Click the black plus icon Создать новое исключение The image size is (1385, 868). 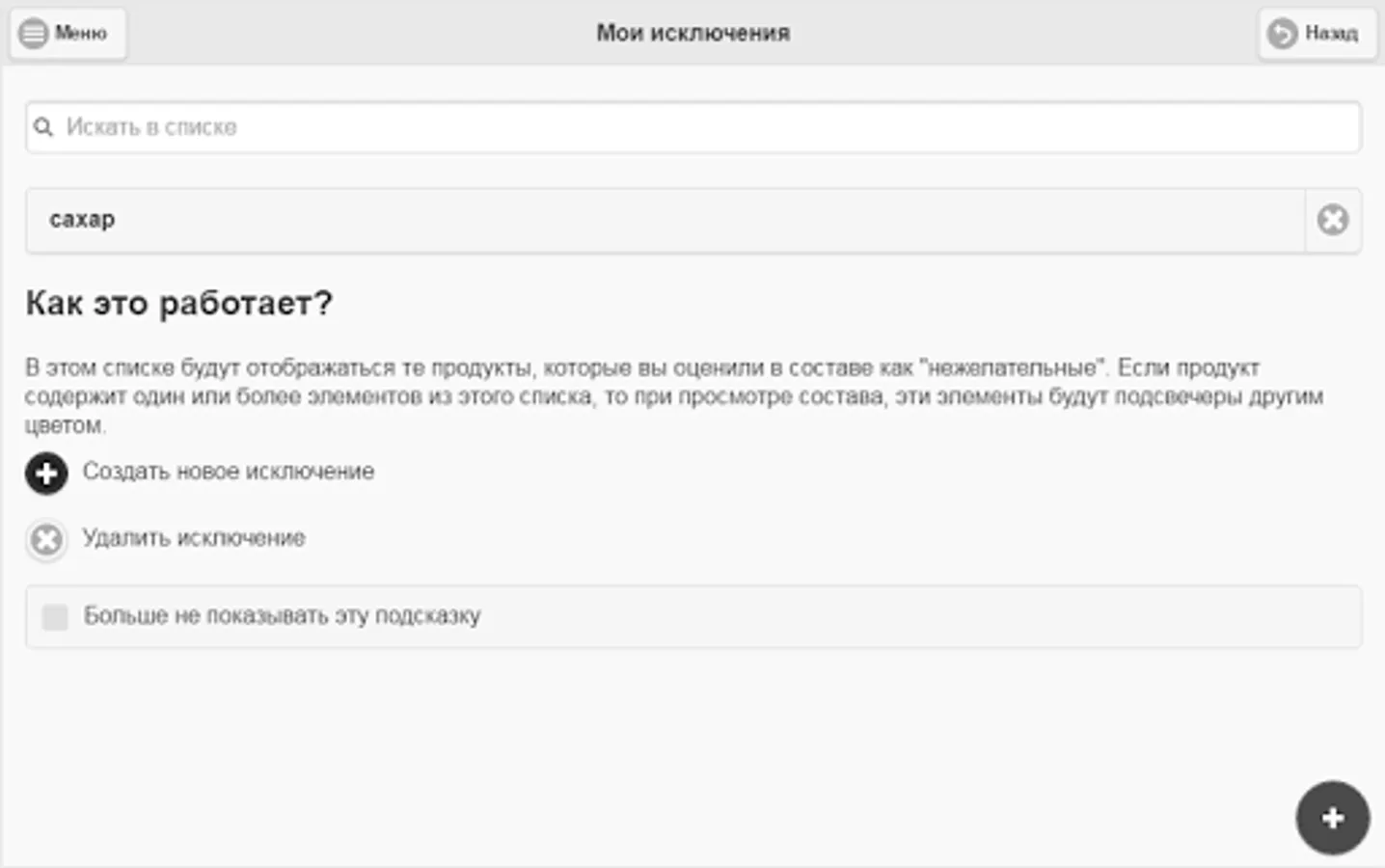tap(46, 474)
